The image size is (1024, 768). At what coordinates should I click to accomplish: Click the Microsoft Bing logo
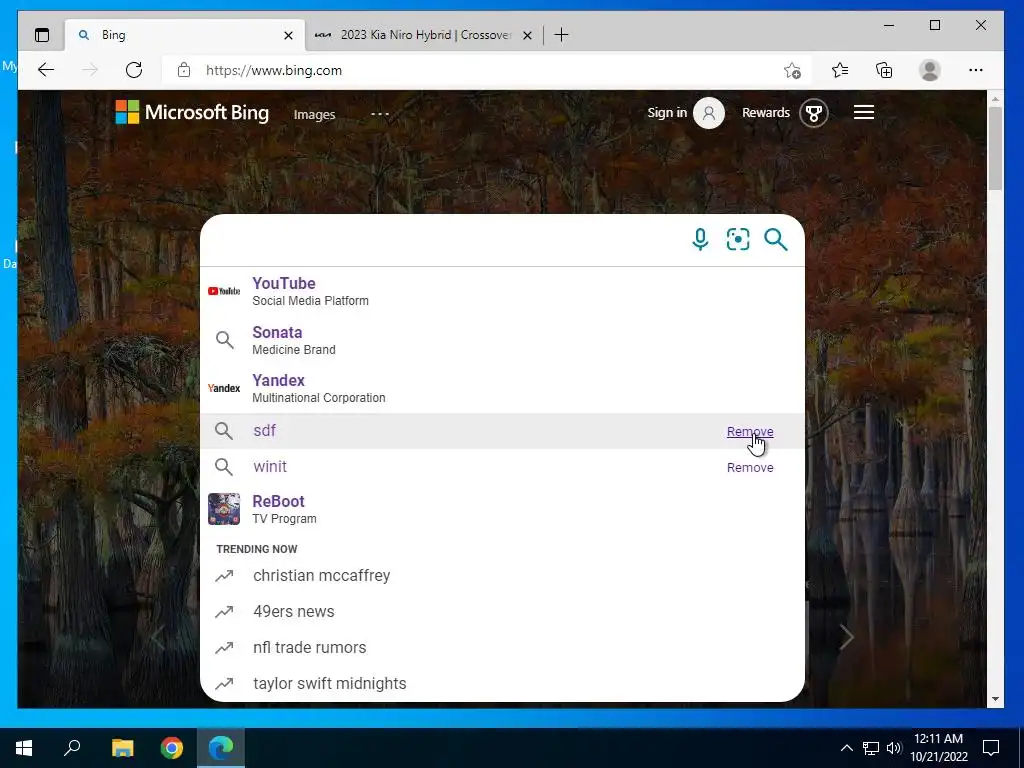(192, 112)
